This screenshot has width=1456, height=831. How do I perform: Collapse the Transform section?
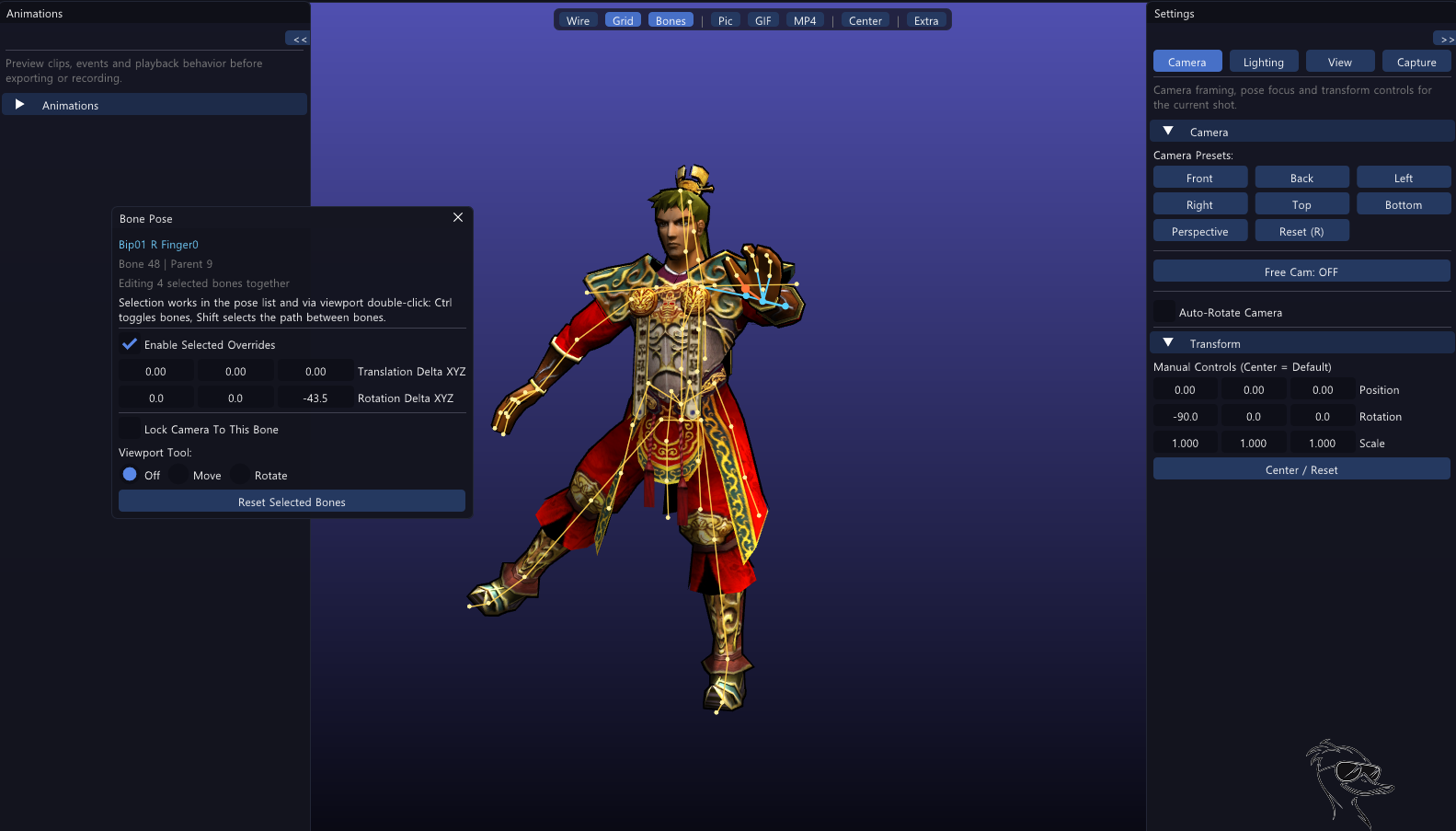tap(1302, 343)
